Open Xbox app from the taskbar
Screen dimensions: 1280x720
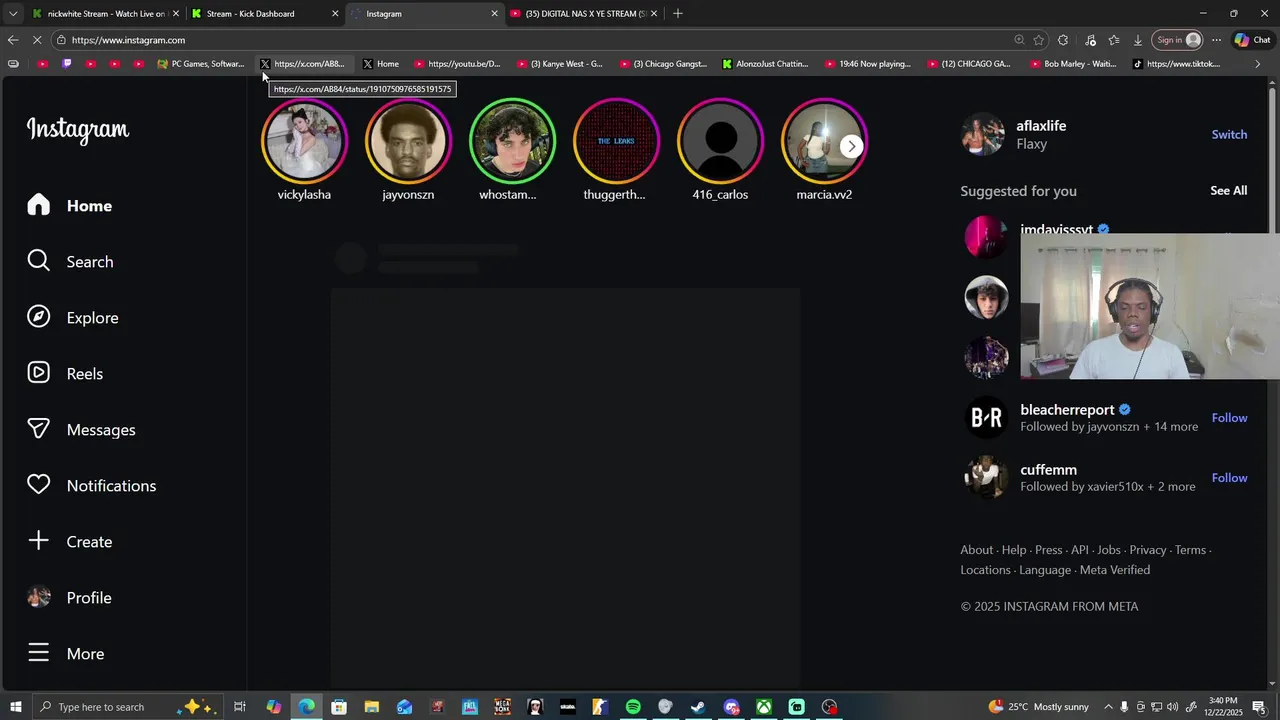[764, 707]
